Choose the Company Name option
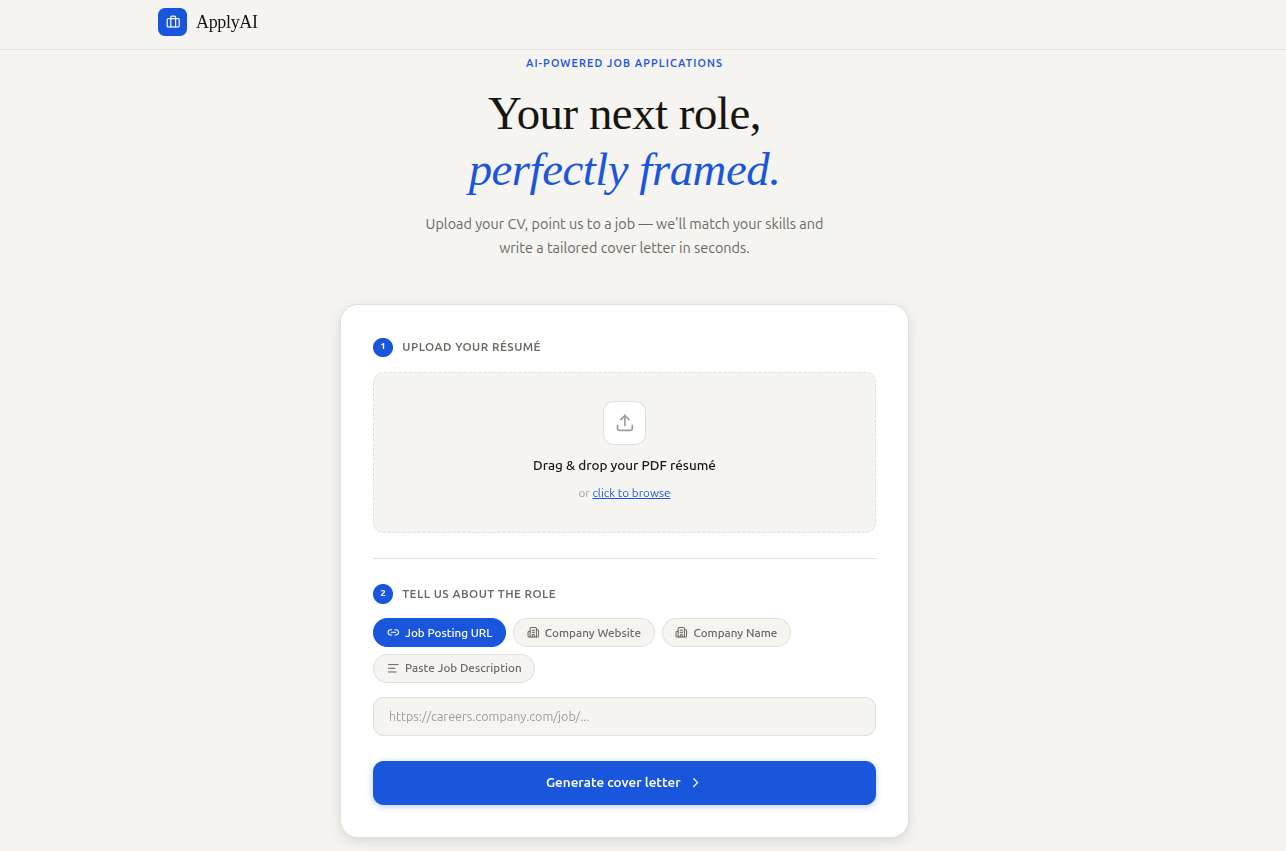1286x851 pixels. pyautogui.click(x=726, y=633)
